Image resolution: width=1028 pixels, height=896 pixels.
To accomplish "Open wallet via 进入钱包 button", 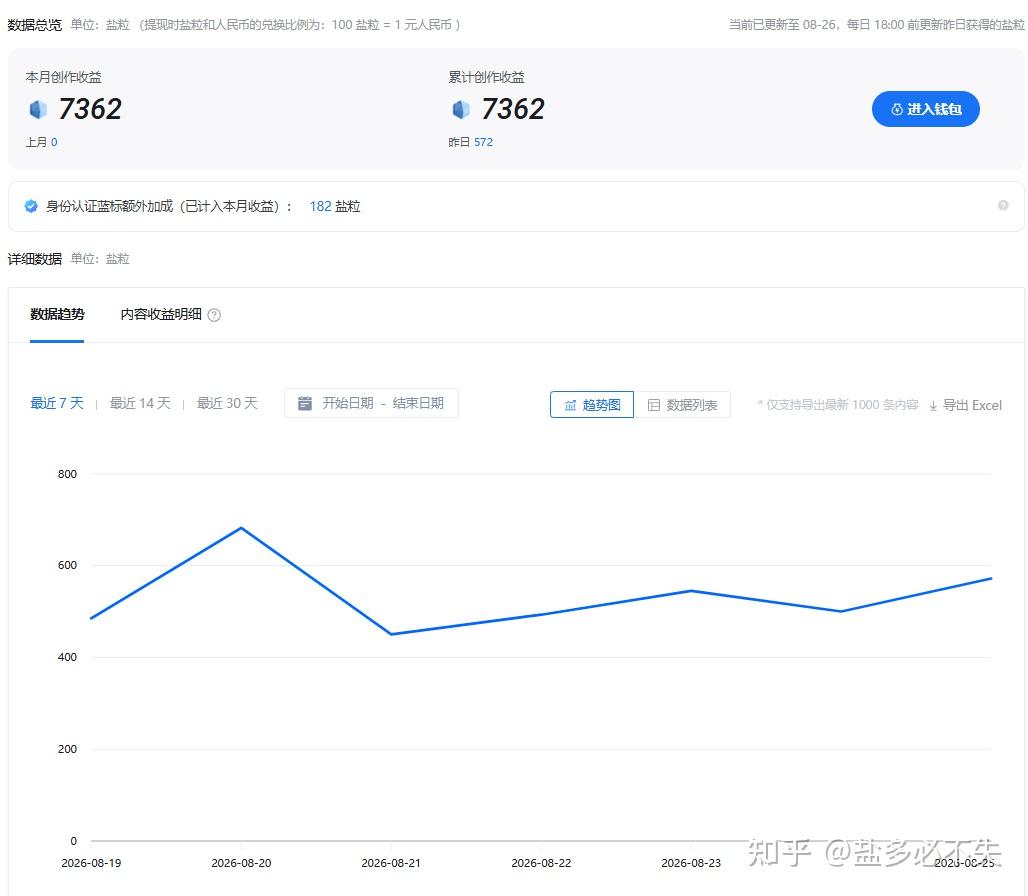I will tap(925, 109).
